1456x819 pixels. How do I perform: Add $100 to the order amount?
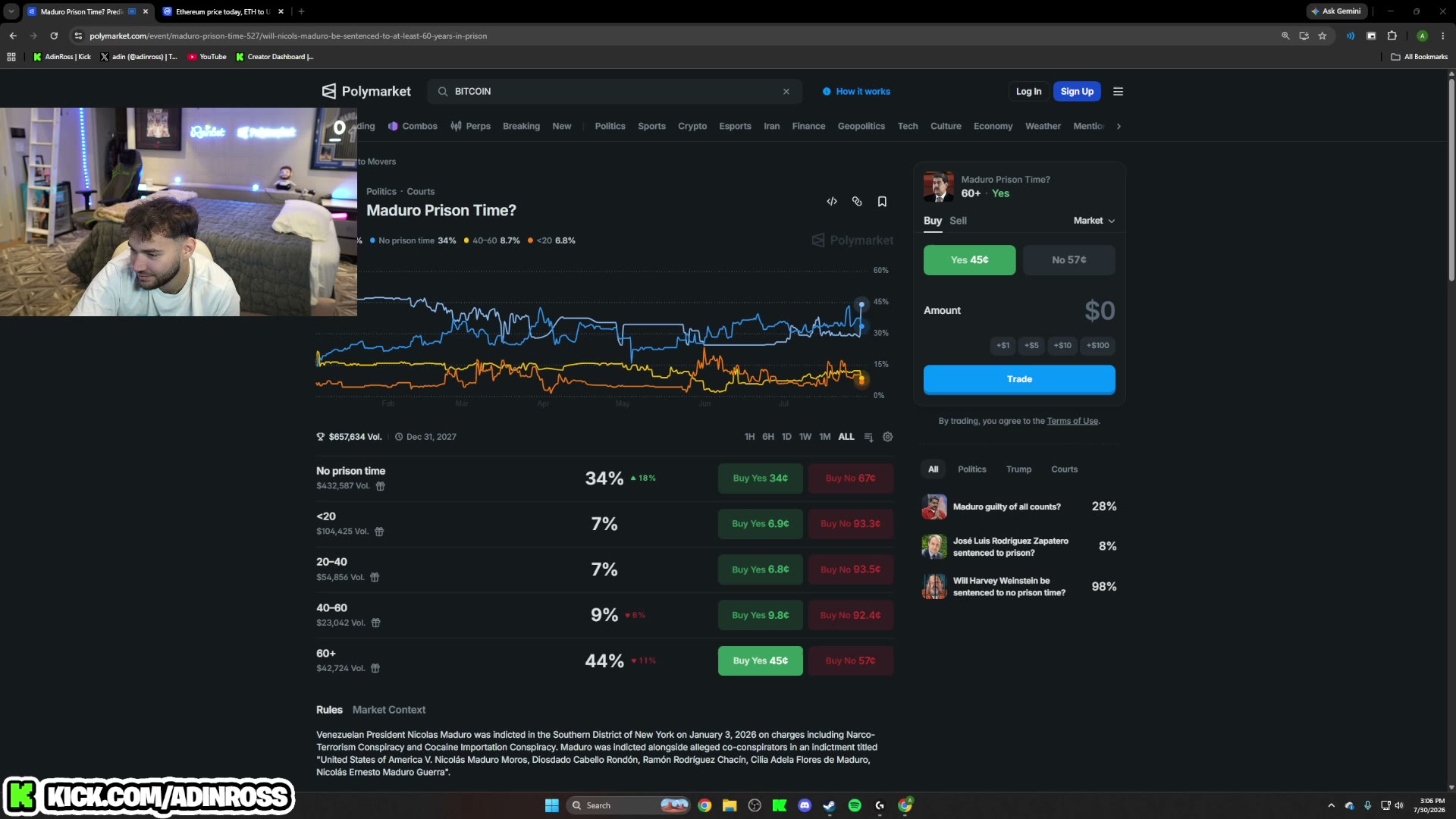pyautogui.click(x=1098, y=346)
